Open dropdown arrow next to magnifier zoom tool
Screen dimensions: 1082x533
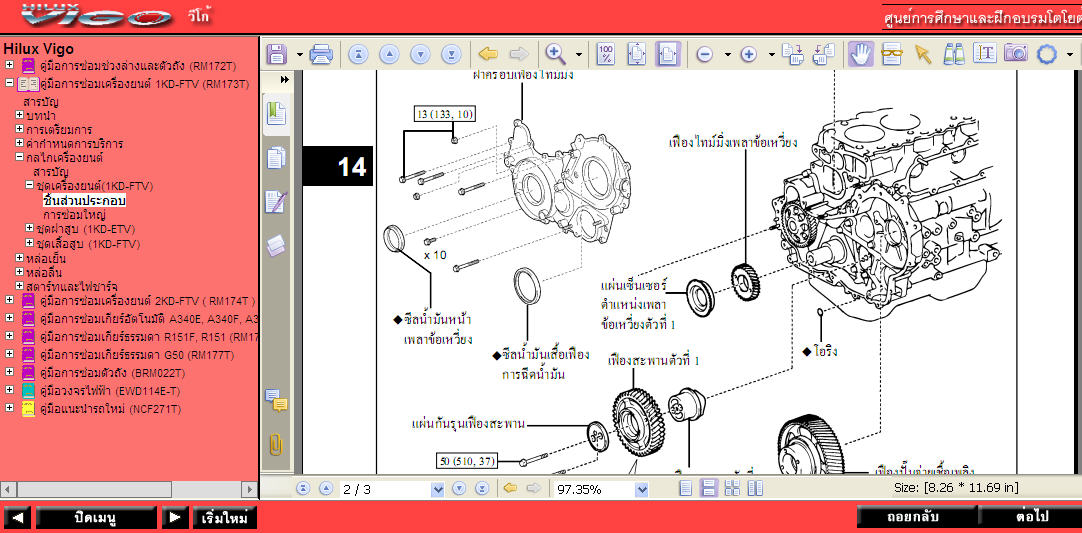578,55
